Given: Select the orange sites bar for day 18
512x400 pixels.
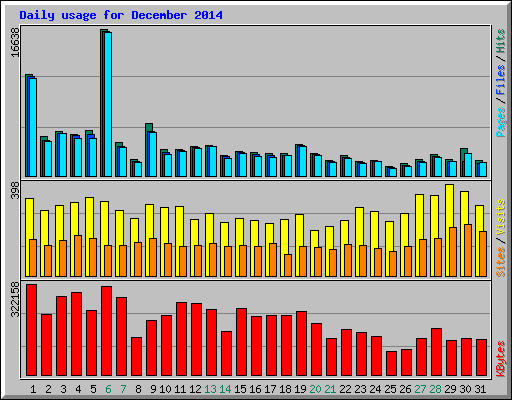Looking at the screenshot, I should [x=288, y=265].
